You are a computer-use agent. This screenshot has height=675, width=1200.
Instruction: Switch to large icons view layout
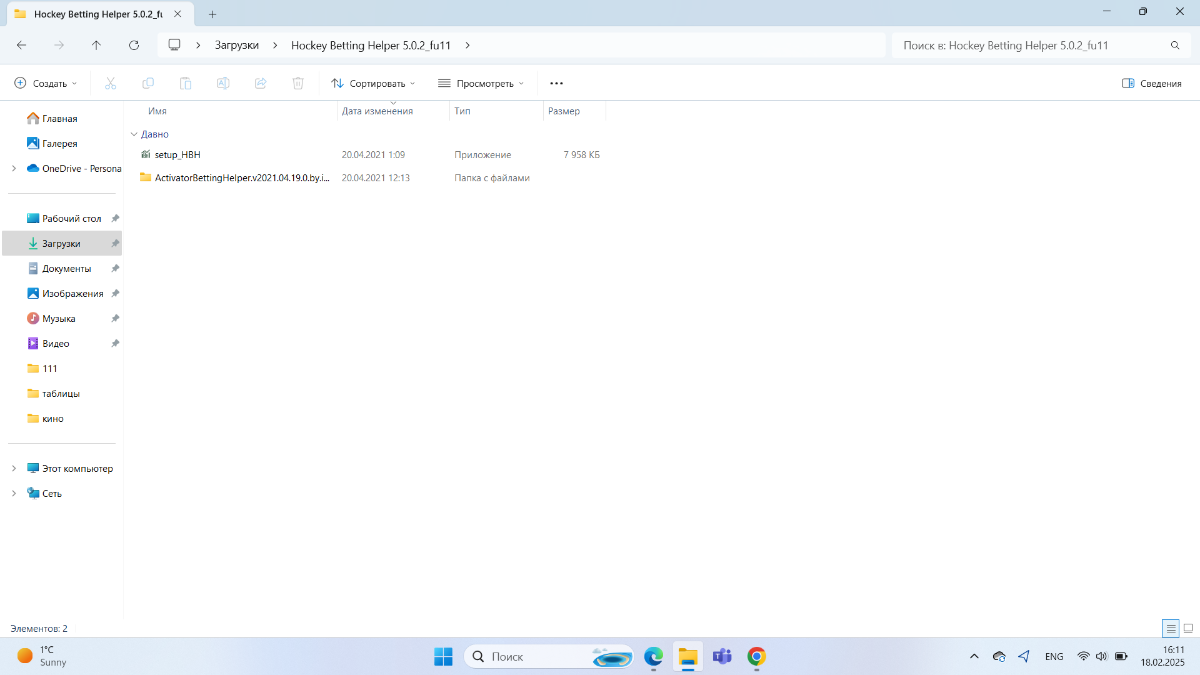[x=1188, y=628]
